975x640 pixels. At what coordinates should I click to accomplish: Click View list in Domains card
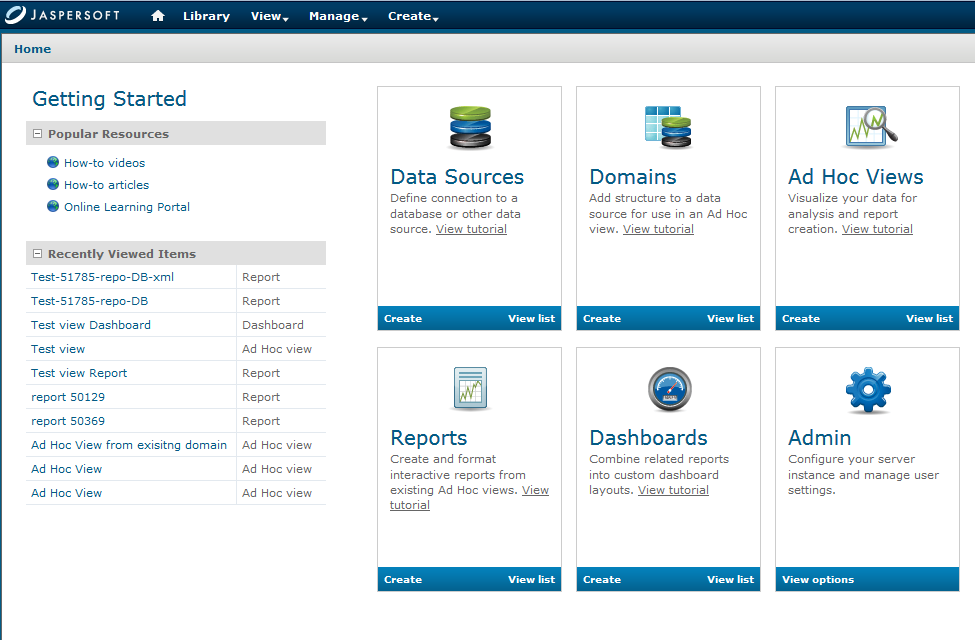point(731,318)
